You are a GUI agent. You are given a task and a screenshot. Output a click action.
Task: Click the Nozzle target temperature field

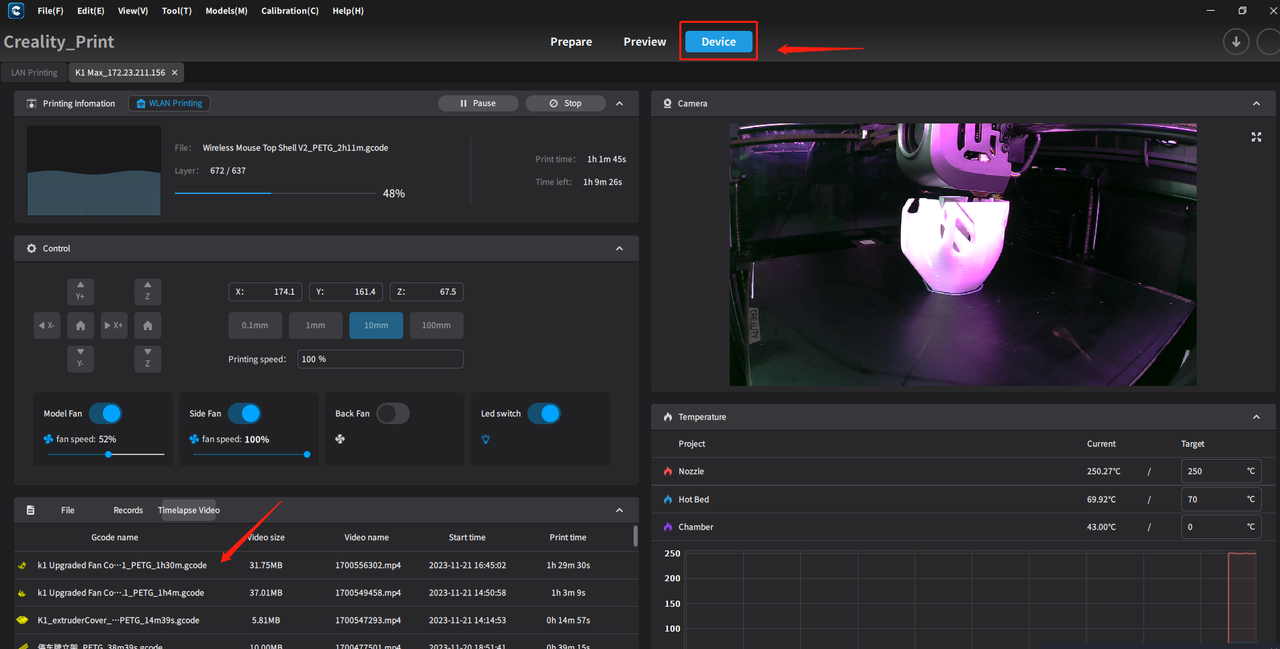pyautogui.click(x=1219, y=471)
